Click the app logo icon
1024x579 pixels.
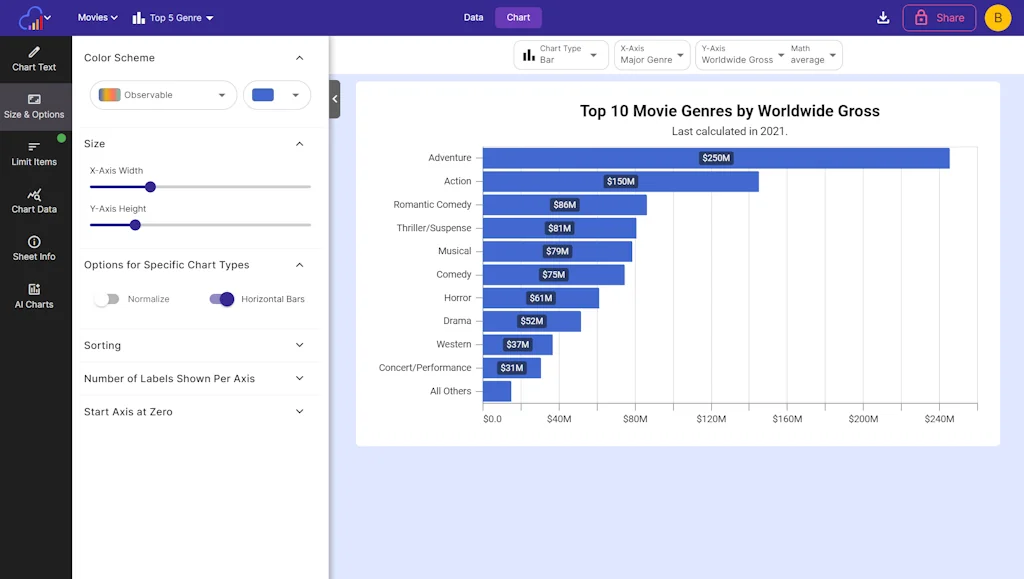pos(34,18)
